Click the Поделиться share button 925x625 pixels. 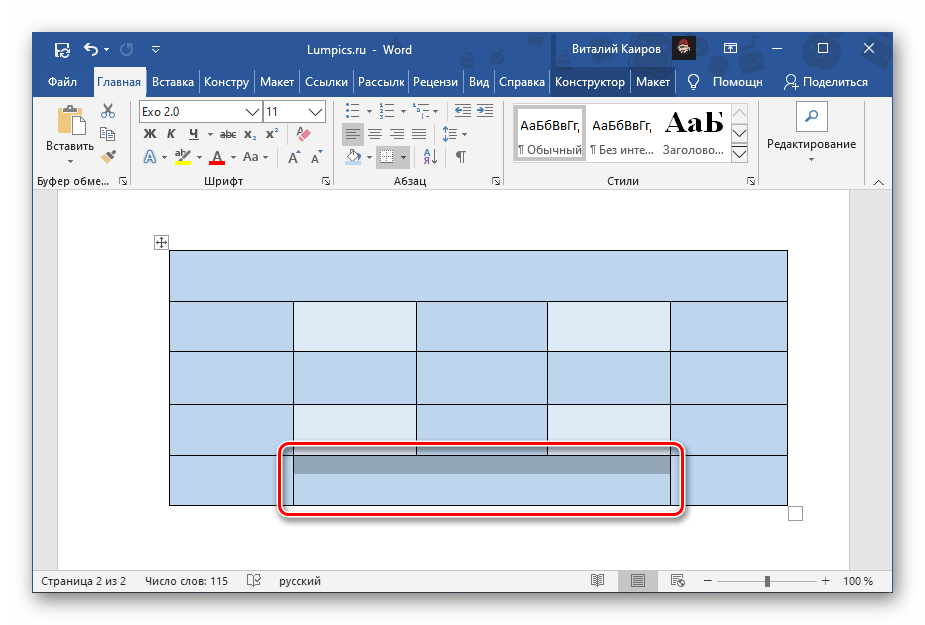[826, 82]
